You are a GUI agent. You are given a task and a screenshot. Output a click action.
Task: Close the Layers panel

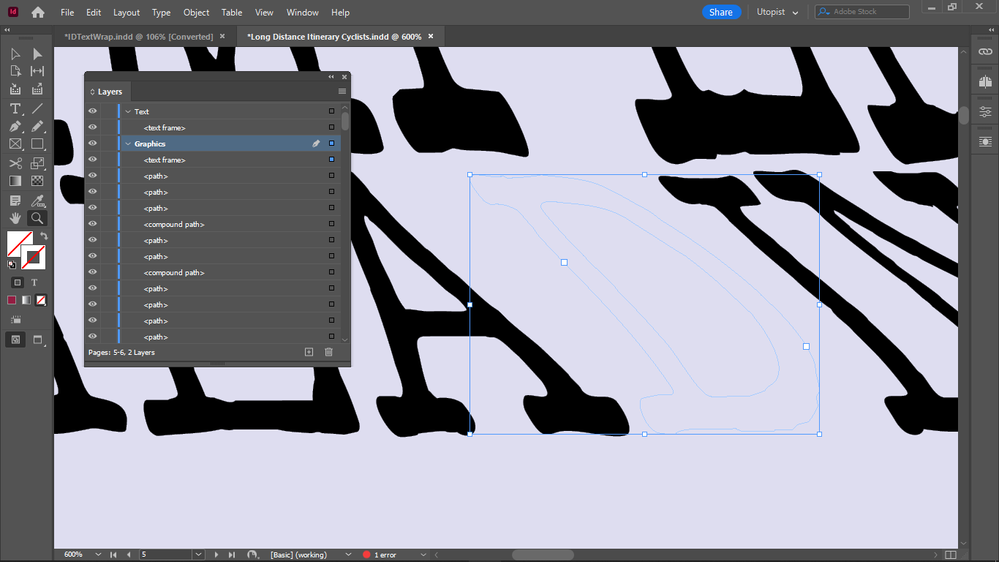[x=344, y=77]
